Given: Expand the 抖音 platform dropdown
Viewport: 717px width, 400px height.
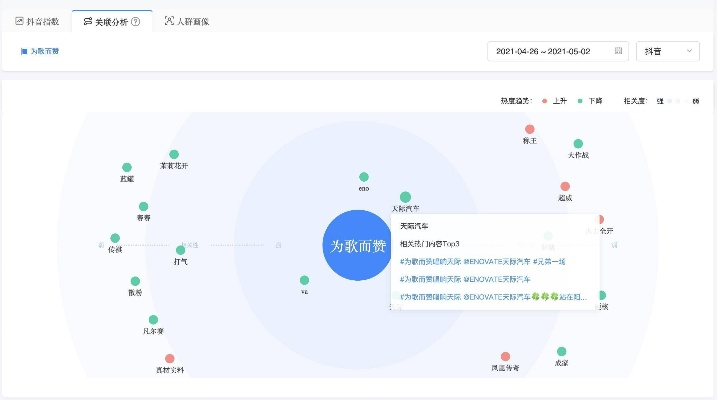Looking at the screenshot, I should [x=667, y=51].
